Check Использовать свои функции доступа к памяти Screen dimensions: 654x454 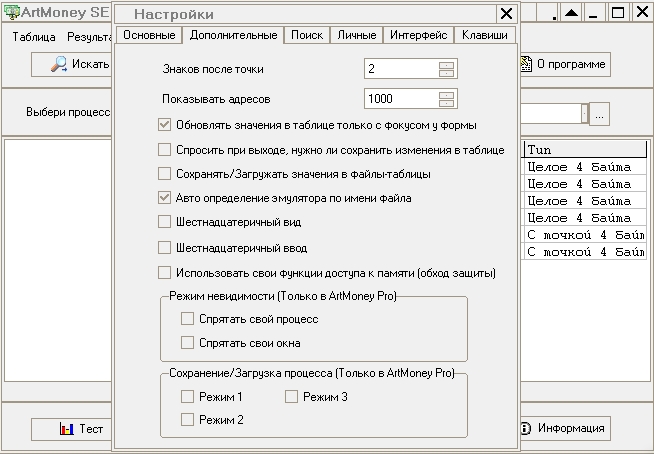click(x=164, y=273)
